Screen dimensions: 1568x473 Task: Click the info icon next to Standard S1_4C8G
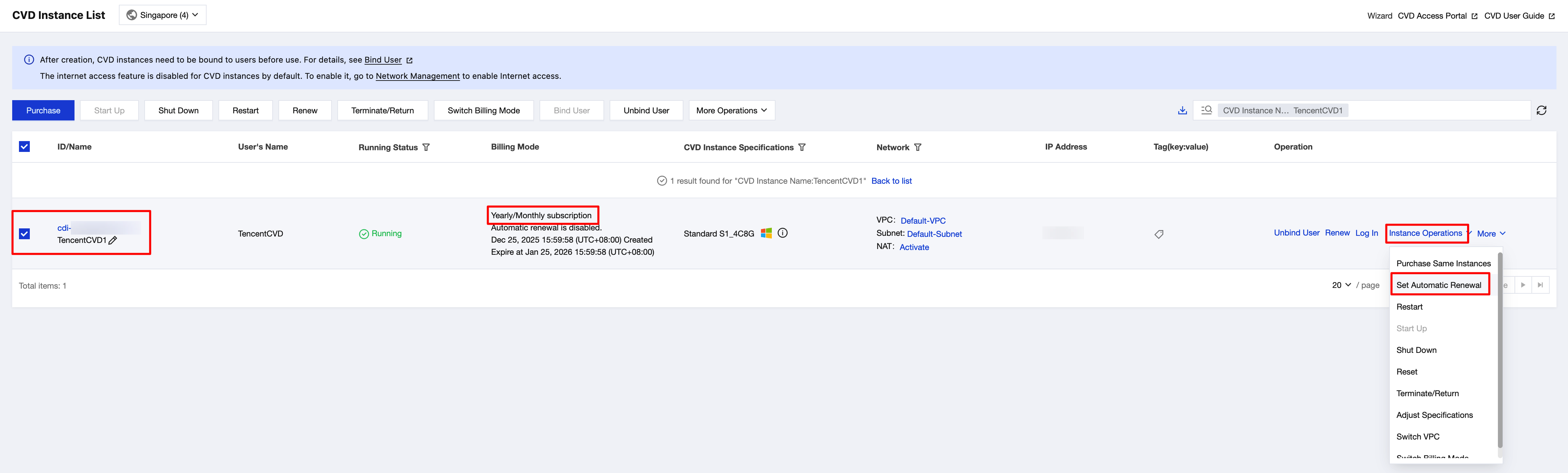[x=783, y=233]
